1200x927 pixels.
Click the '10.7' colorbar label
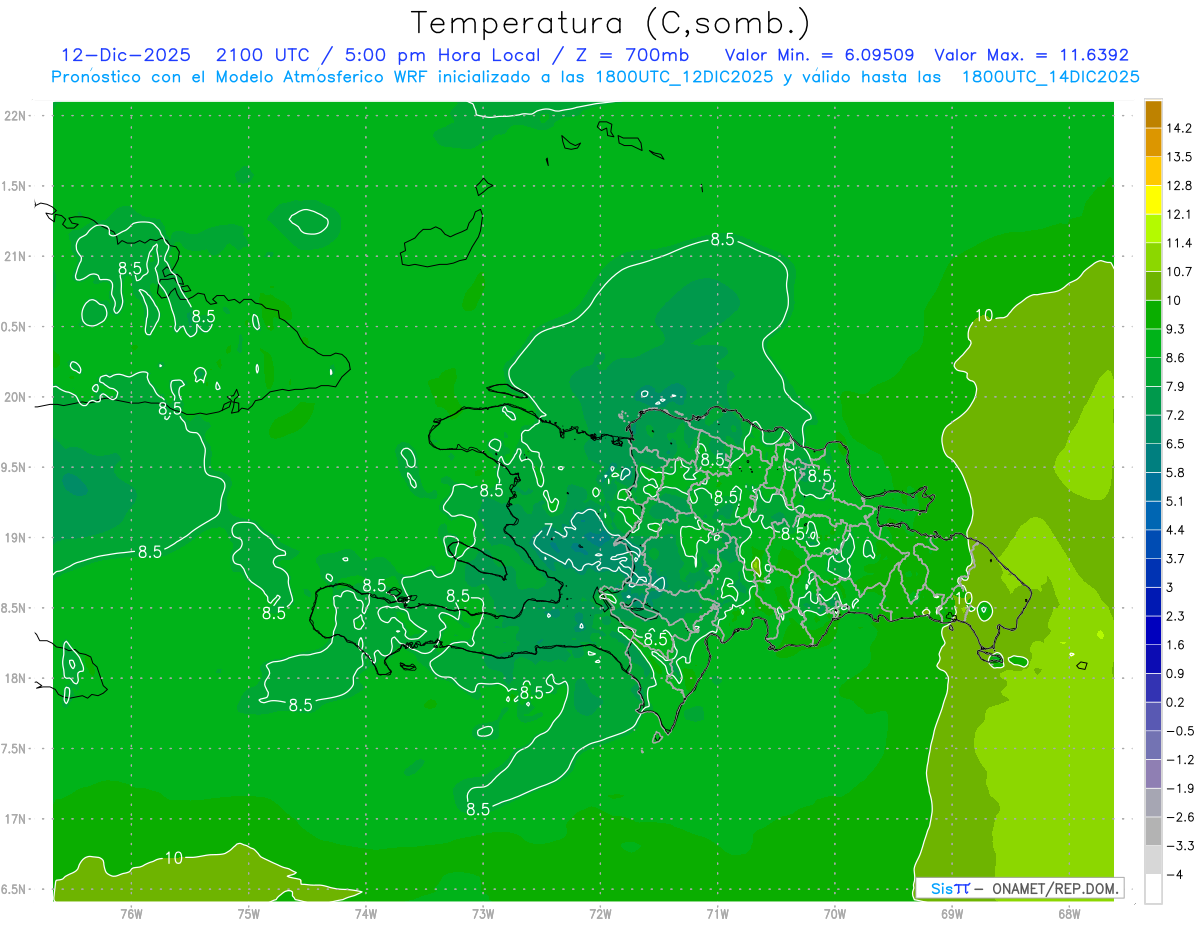pyautogui.click(x=1178, y=271)
